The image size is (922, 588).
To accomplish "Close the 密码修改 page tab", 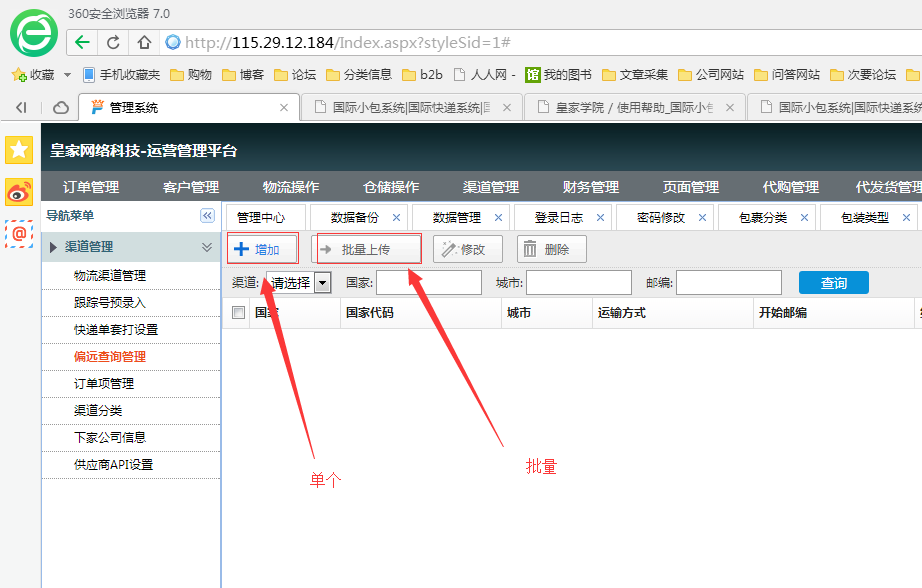I will tap(702, 218).
